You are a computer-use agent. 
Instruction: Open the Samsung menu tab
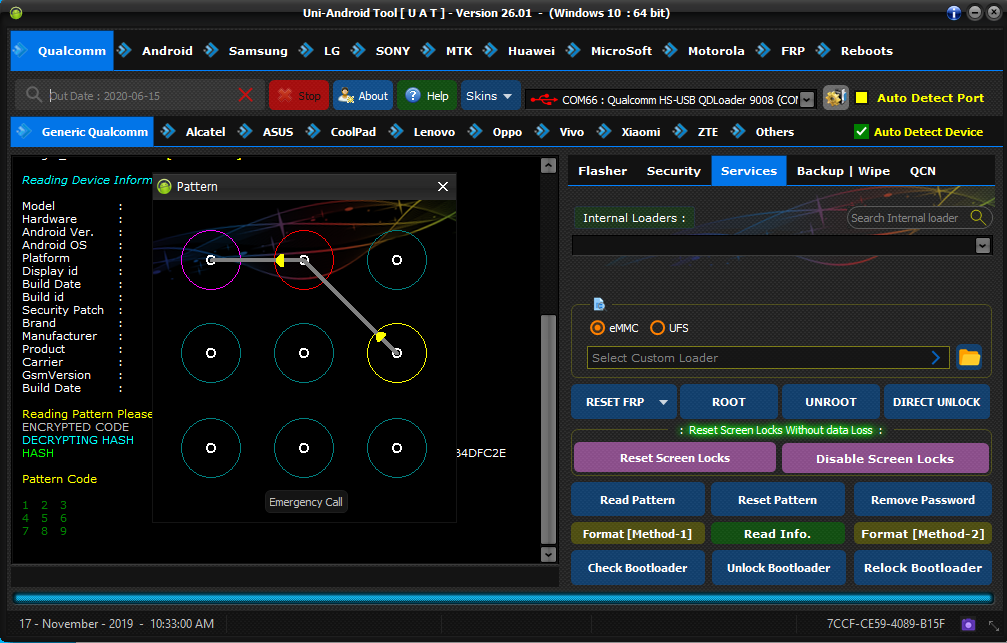(258, 51)
